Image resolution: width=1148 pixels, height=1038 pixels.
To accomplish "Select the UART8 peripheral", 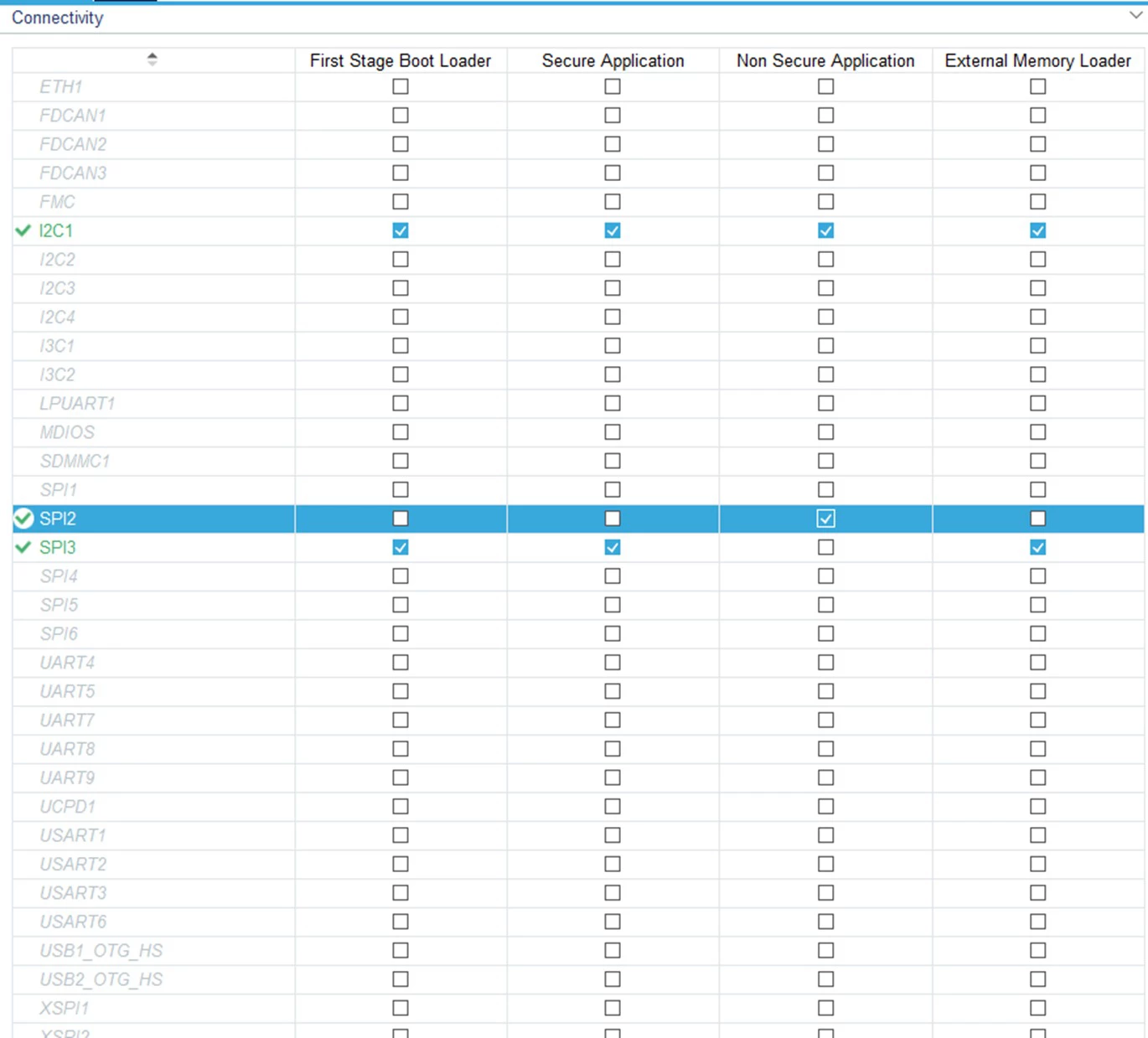I will [67, 749].
